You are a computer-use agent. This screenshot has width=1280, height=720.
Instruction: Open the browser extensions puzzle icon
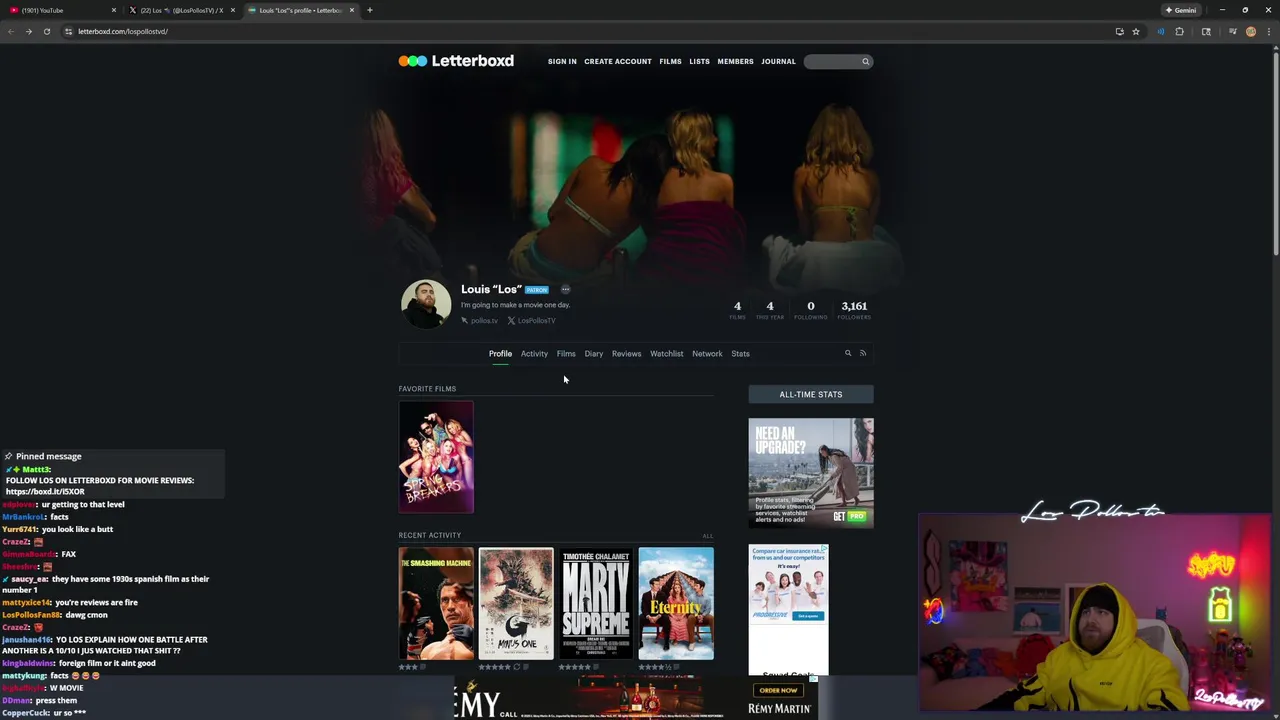click(x=1179, y=31)
